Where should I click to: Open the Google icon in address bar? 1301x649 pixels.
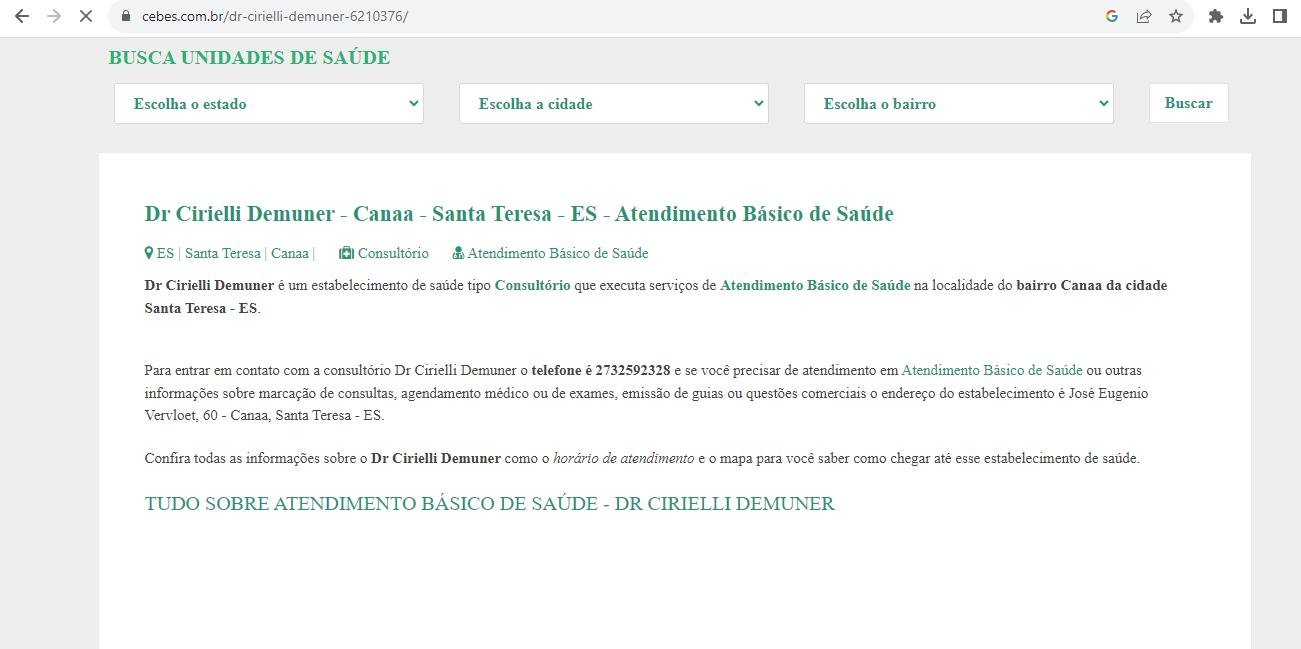[1112, 16]
